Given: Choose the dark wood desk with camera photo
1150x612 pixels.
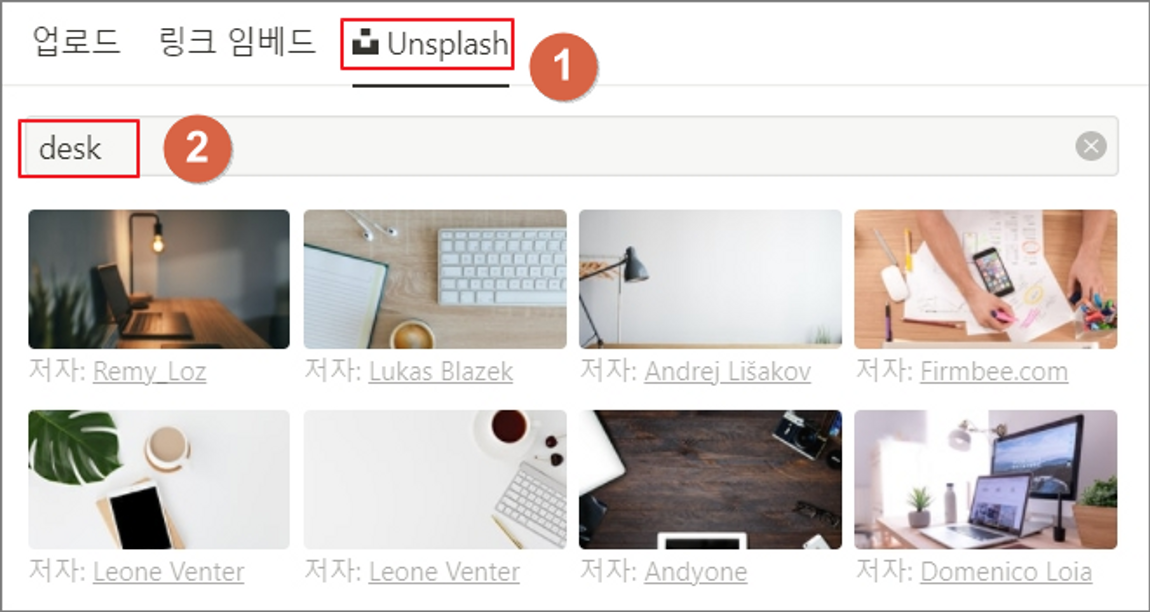Looking at the screenshot, I should (710, 479).
